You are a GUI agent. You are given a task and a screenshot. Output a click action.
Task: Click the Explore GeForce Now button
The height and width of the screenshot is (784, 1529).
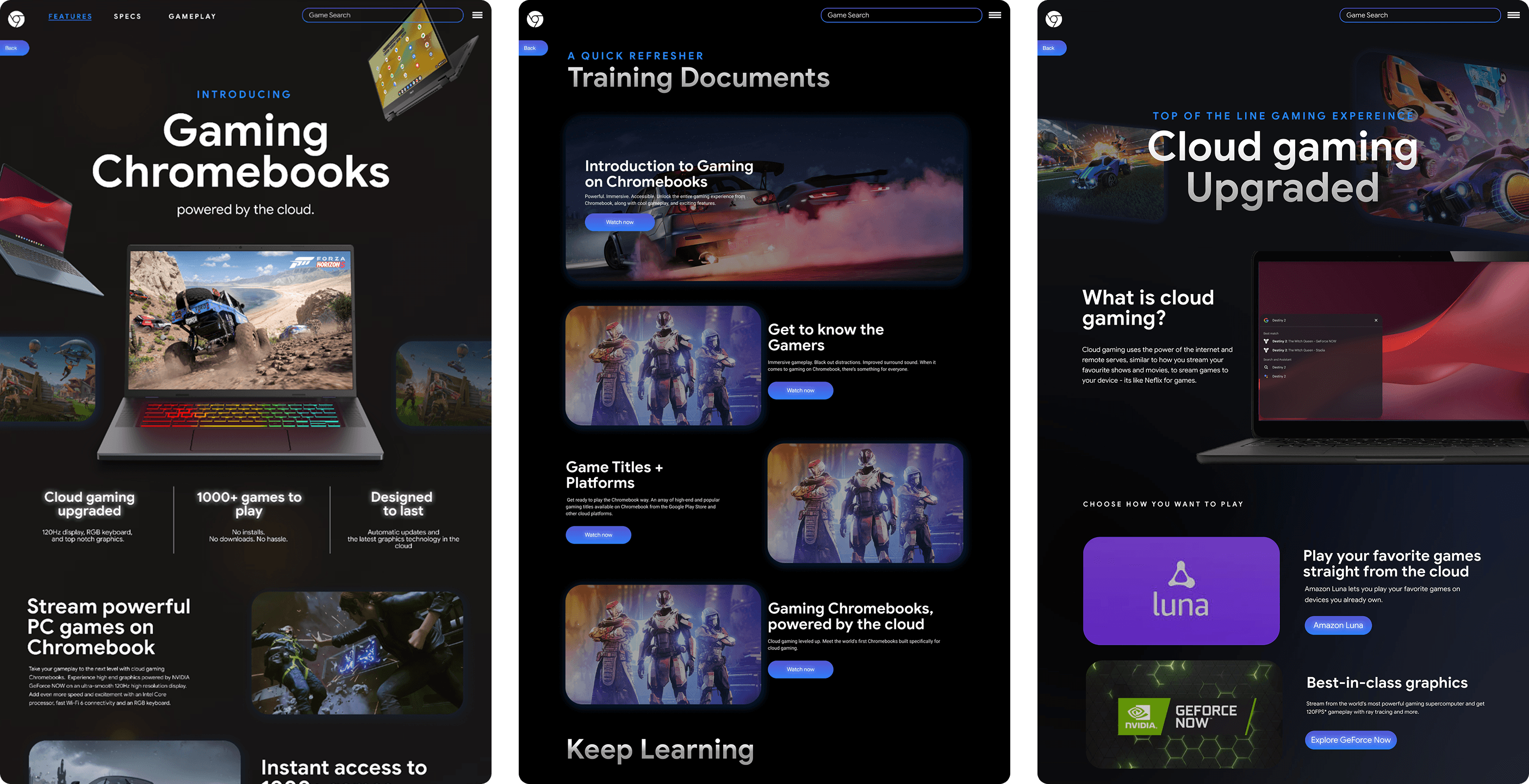click(x=1350, y=739)
